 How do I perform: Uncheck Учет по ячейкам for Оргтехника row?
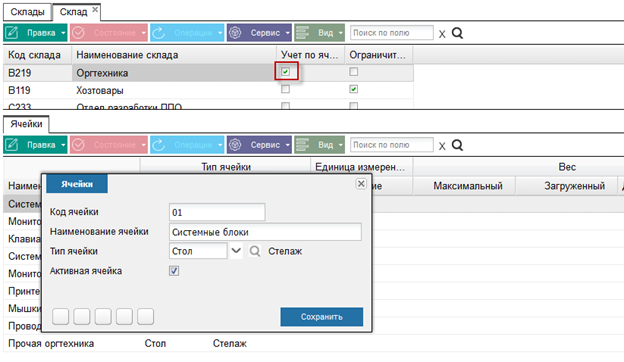pyautogui.click(x=285, y=72)
